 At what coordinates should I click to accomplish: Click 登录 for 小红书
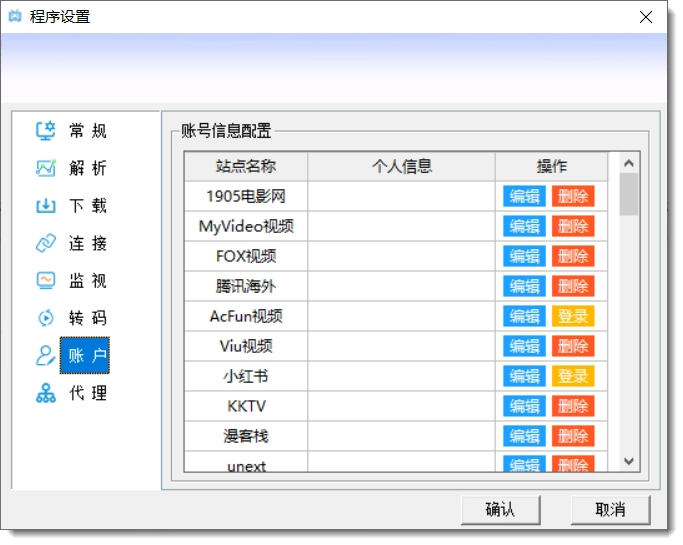point(573,376)
